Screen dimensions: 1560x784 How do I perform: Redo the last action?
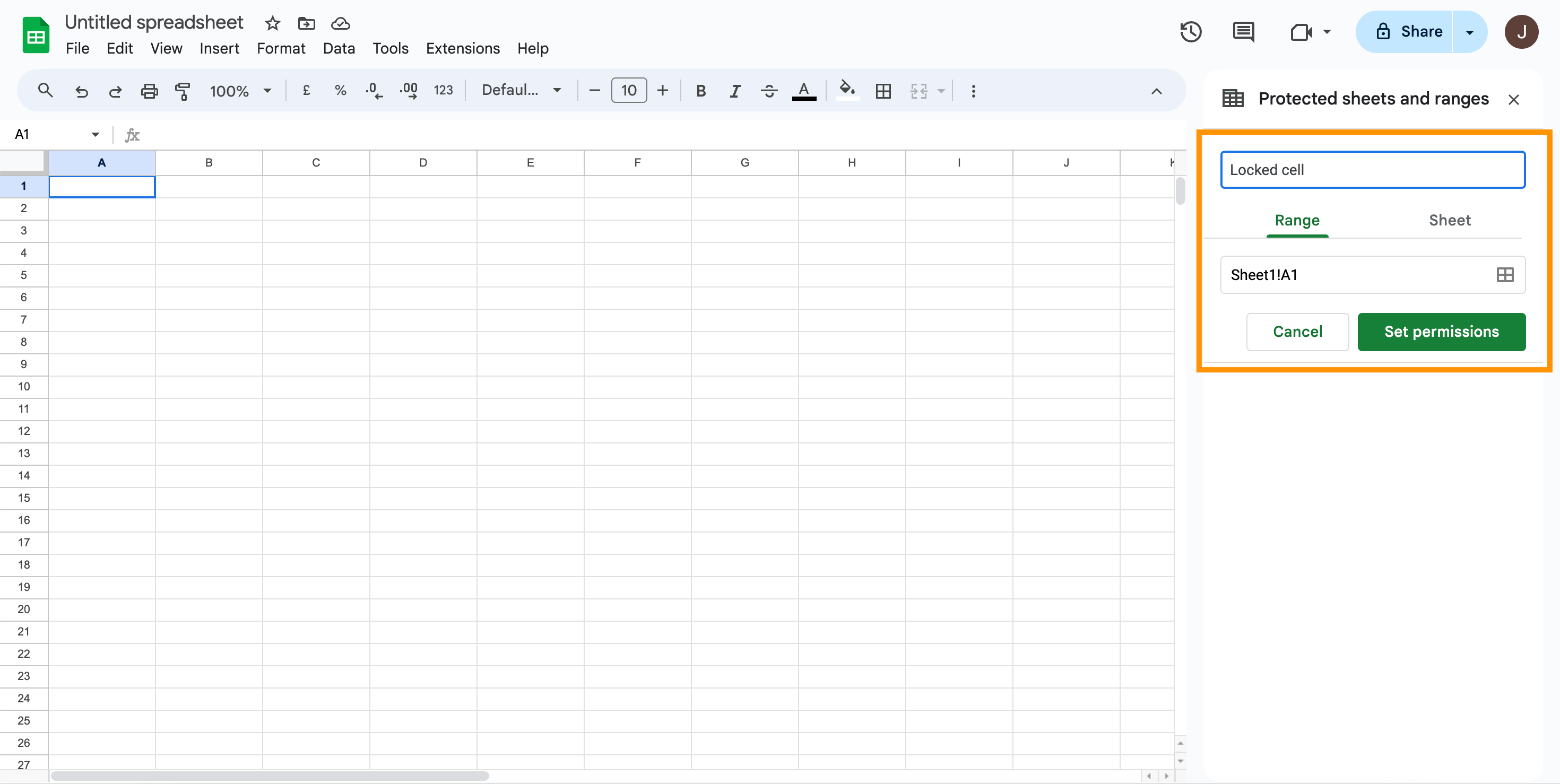coord(115,91)
